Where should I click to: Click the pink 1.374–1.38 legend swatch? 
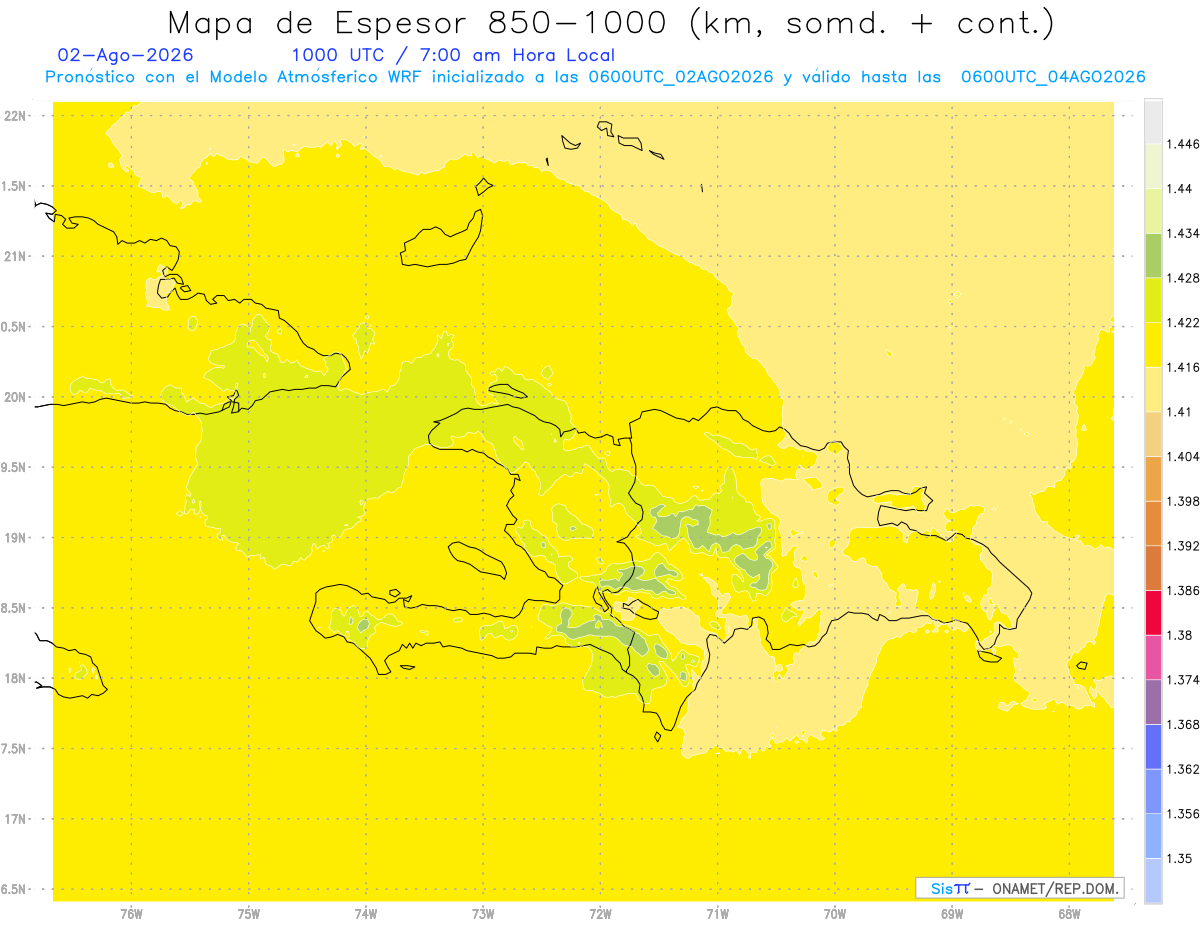[x=1153, y=657]
